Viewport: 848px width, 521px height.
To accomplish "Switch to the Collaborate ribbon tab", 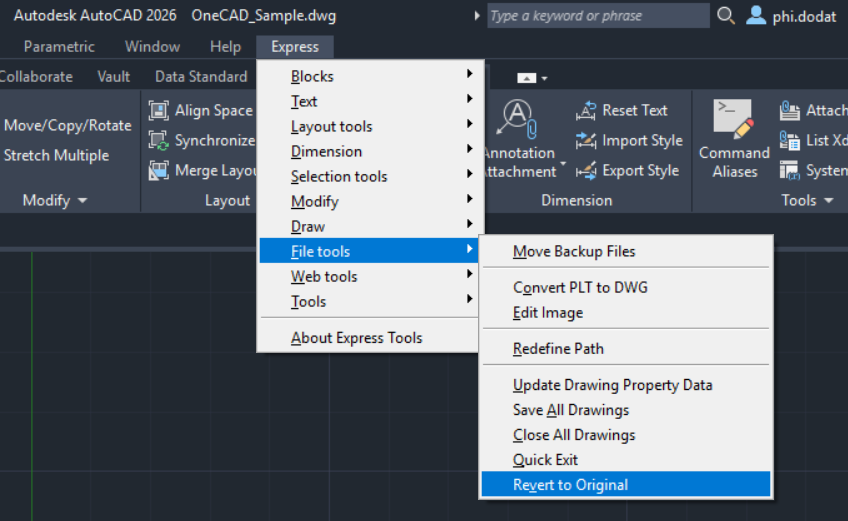I will coord(36,76).
